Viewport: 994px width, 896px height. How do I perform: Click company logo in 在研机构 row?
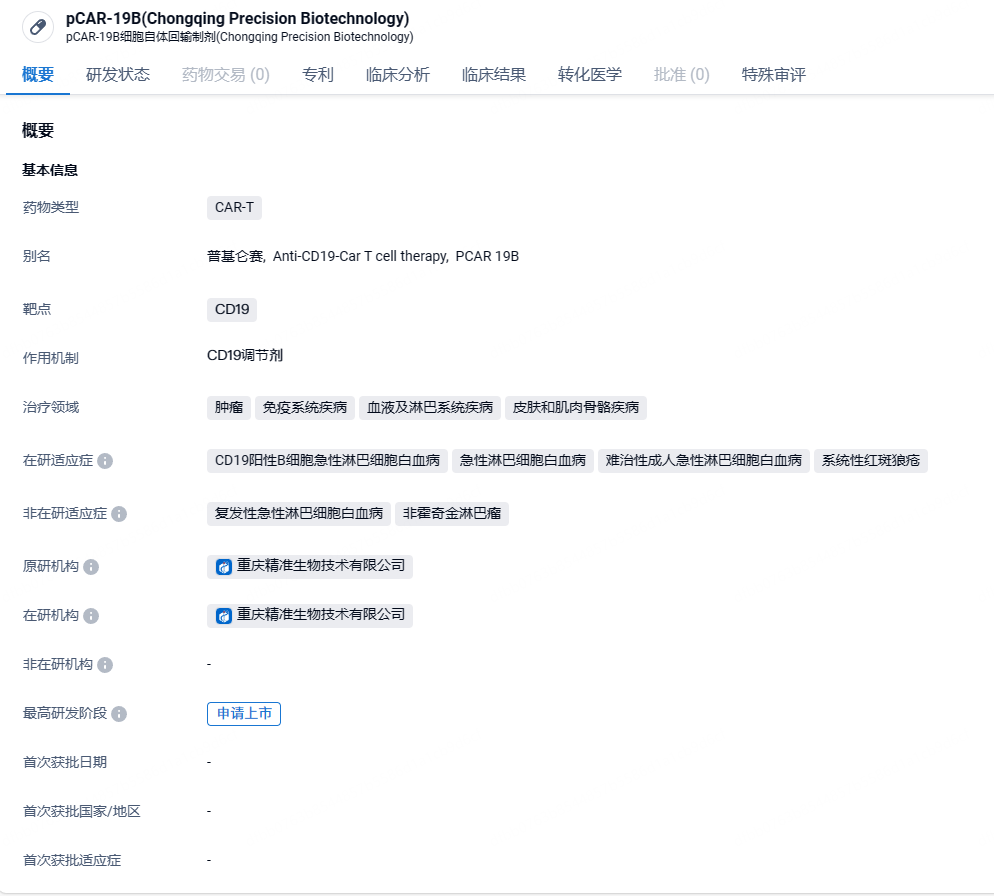coord(224,616)
